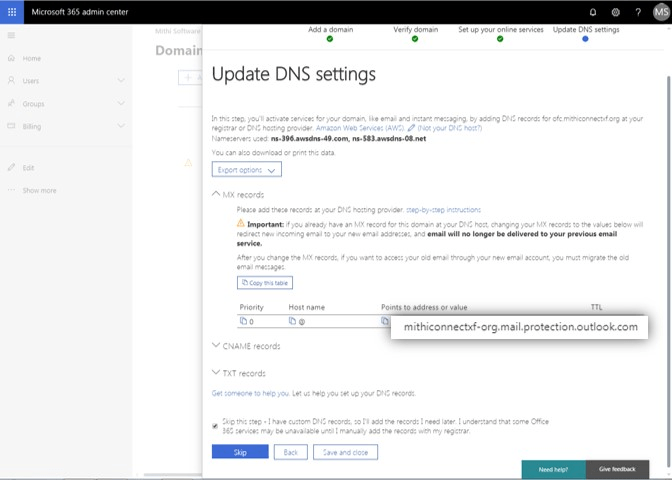This screenshot has width=672, height=480.
Task: Toggle the Skip this step checkbox
Action: point(215,426)
